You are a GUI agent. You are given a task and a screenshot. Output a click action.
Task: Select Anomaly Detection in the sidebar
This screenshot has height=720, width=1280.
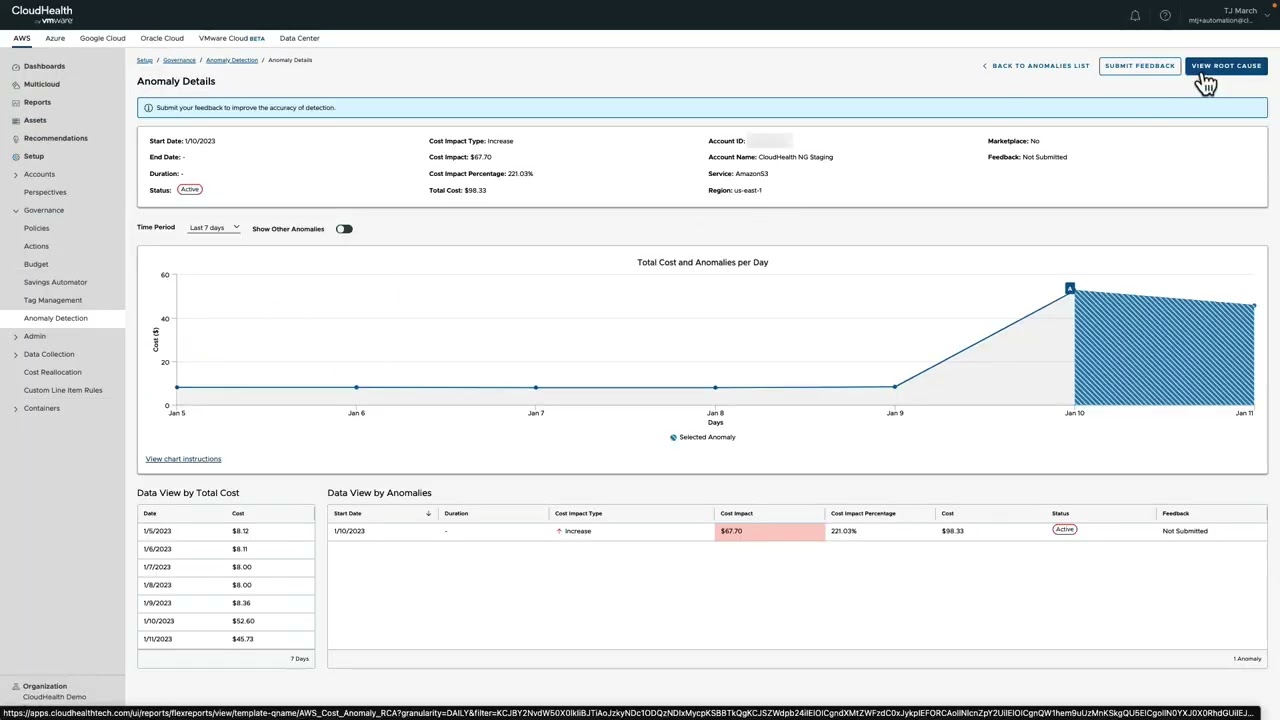tap(56, 318)
